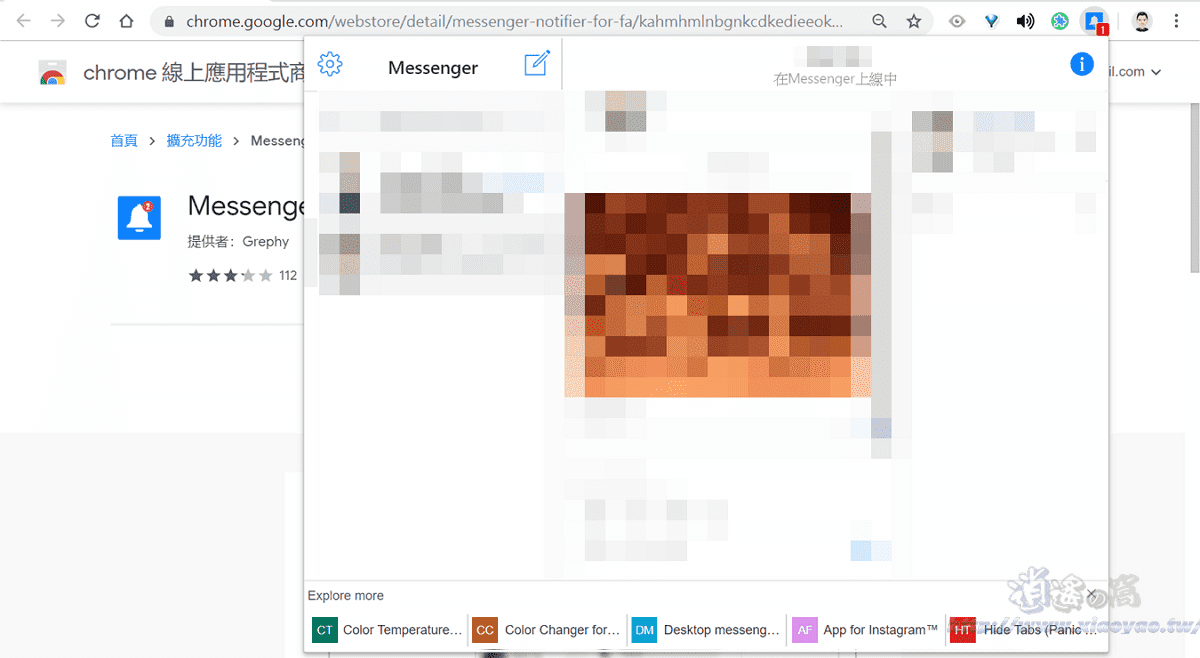Image resolution: width=1200 pixels, height=658 pixels.
Task: Click the Explore more label
Action: [346, 595]
